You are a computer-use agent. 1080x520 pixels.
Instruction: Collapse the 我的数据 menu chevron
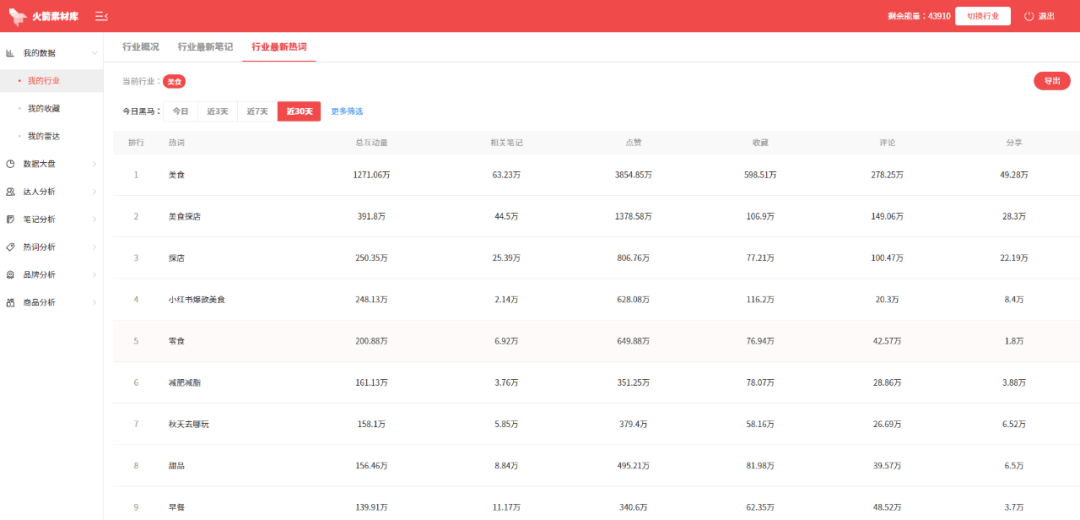coord(94,53)
